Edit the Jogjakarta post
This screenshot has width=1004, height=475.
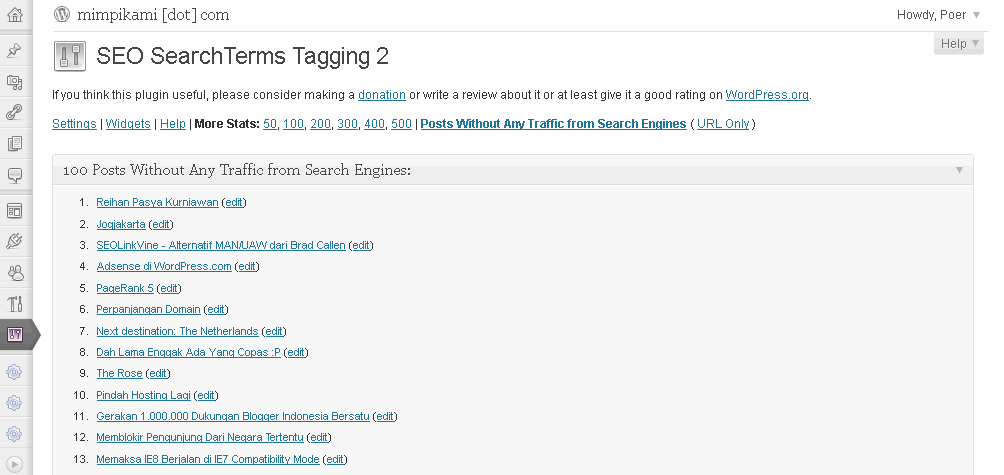[161, 224]
